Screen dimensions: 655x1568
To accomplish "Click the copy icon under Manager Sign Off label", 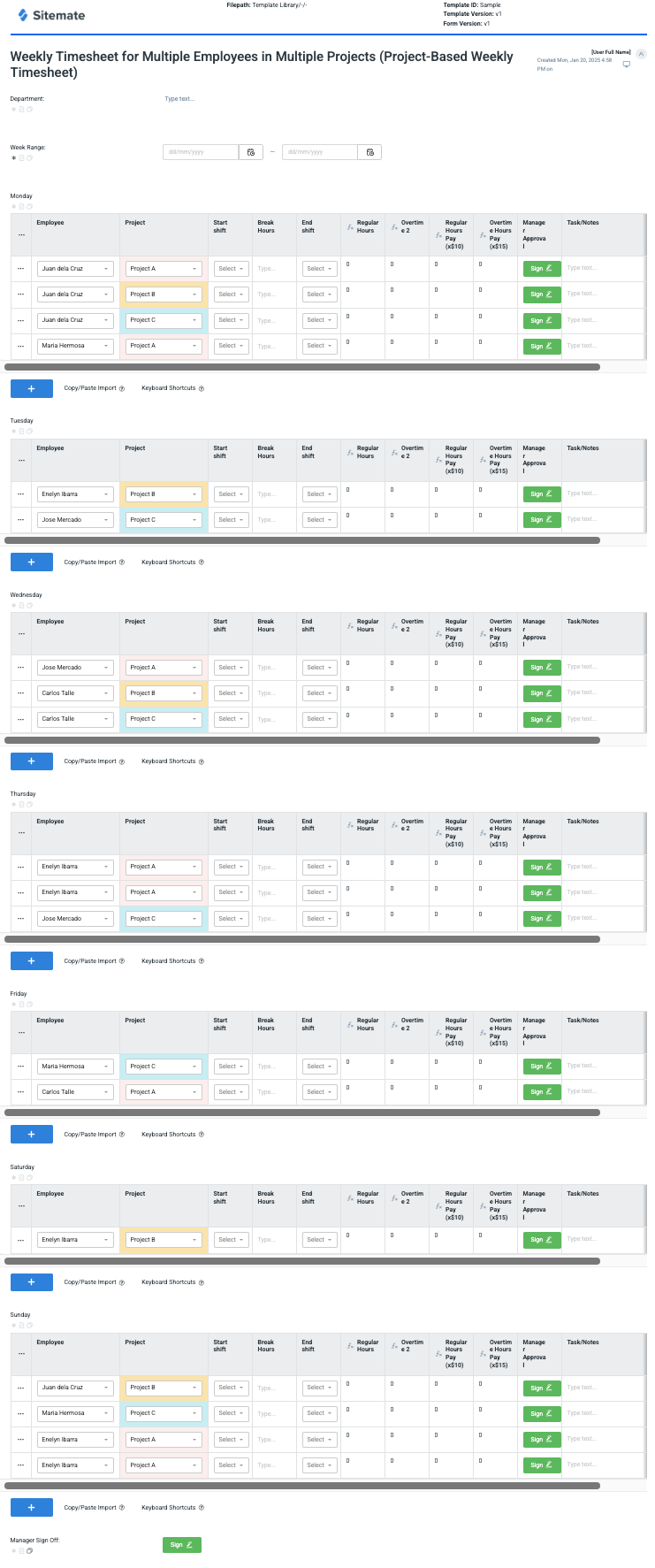I will tap(29, 1550).
